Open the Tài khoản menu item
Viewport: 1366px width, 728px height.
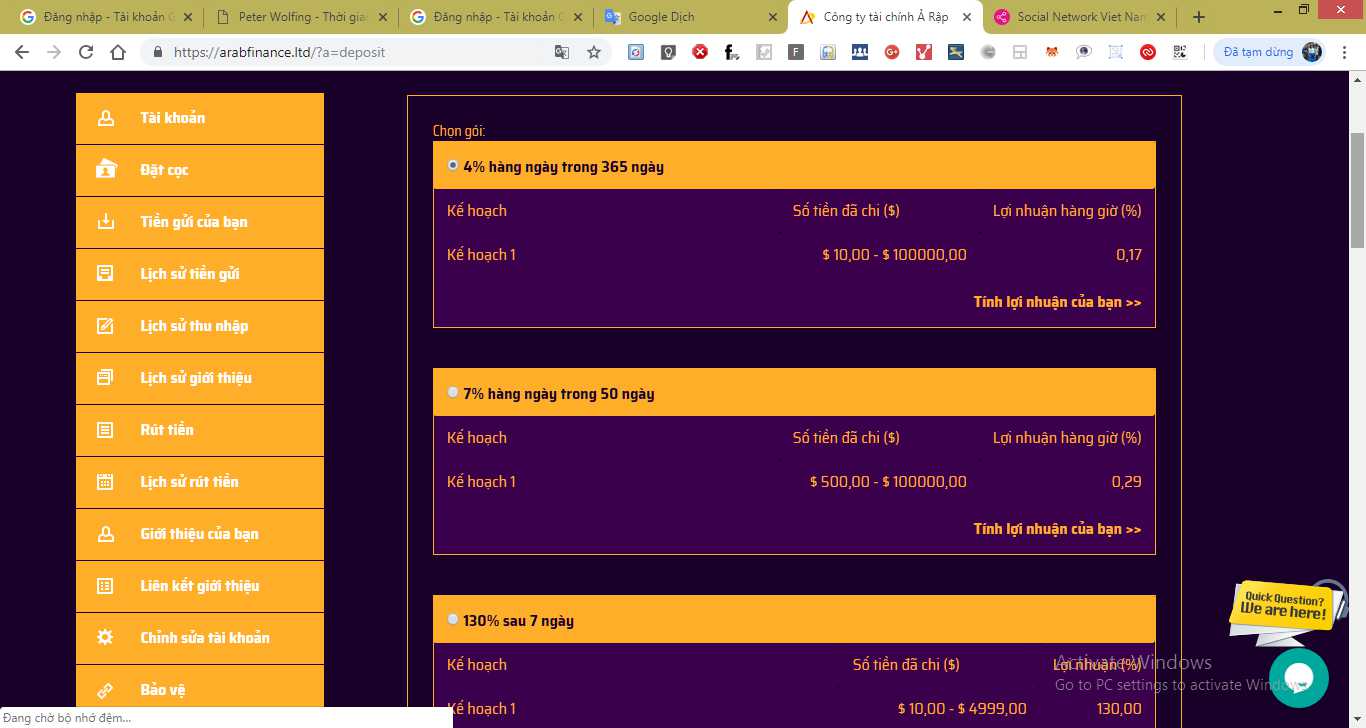point(200,118)
